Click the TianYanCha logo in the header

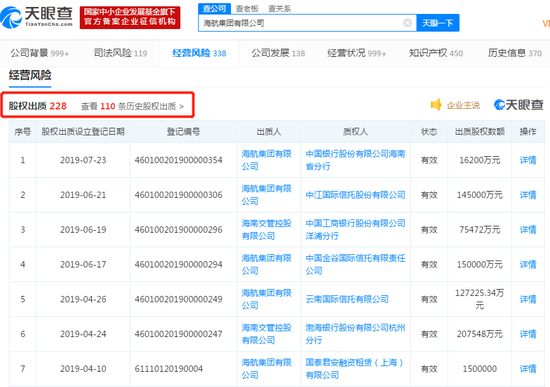[36, 17]
